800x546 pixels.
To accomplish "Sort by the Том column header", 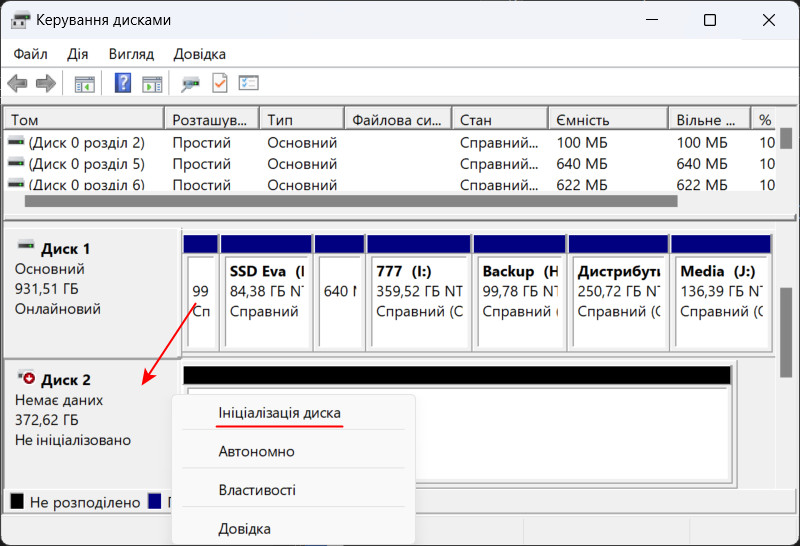I will point(84,120).
